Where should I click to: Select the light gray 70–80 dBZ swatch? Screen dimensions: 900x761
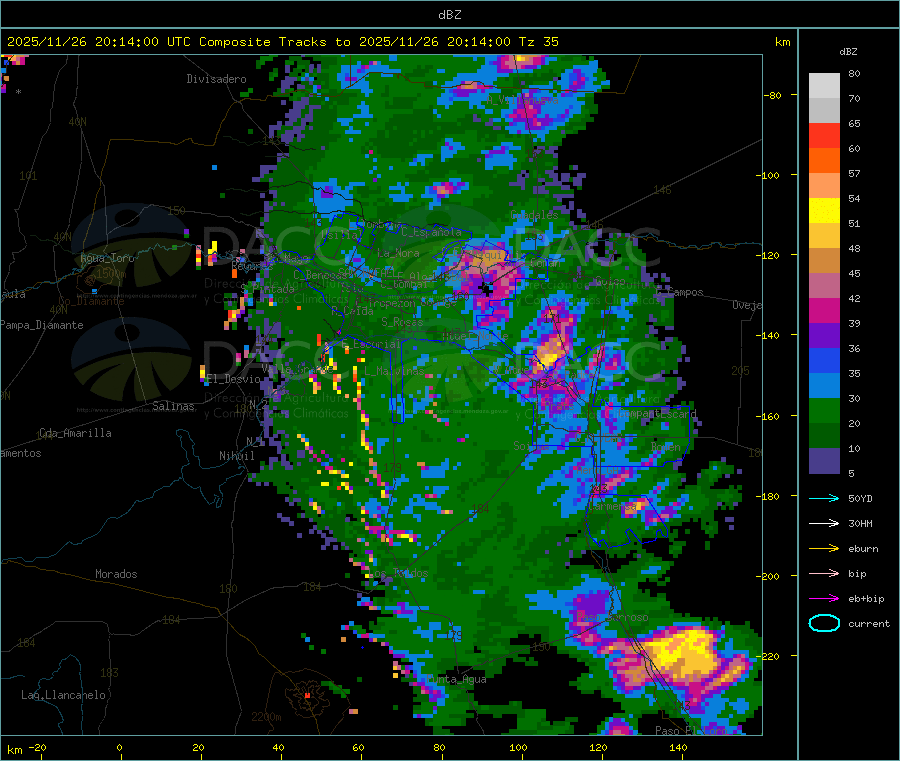[x=824, y=86]
